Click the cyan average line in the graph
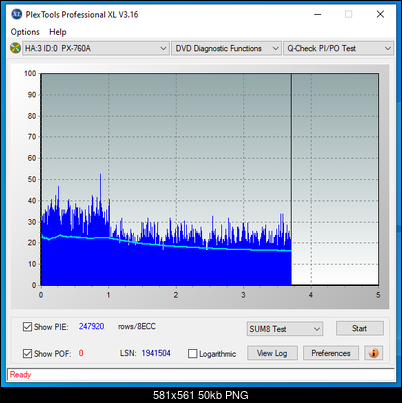402x403 pixels. (x=167, y=246)
